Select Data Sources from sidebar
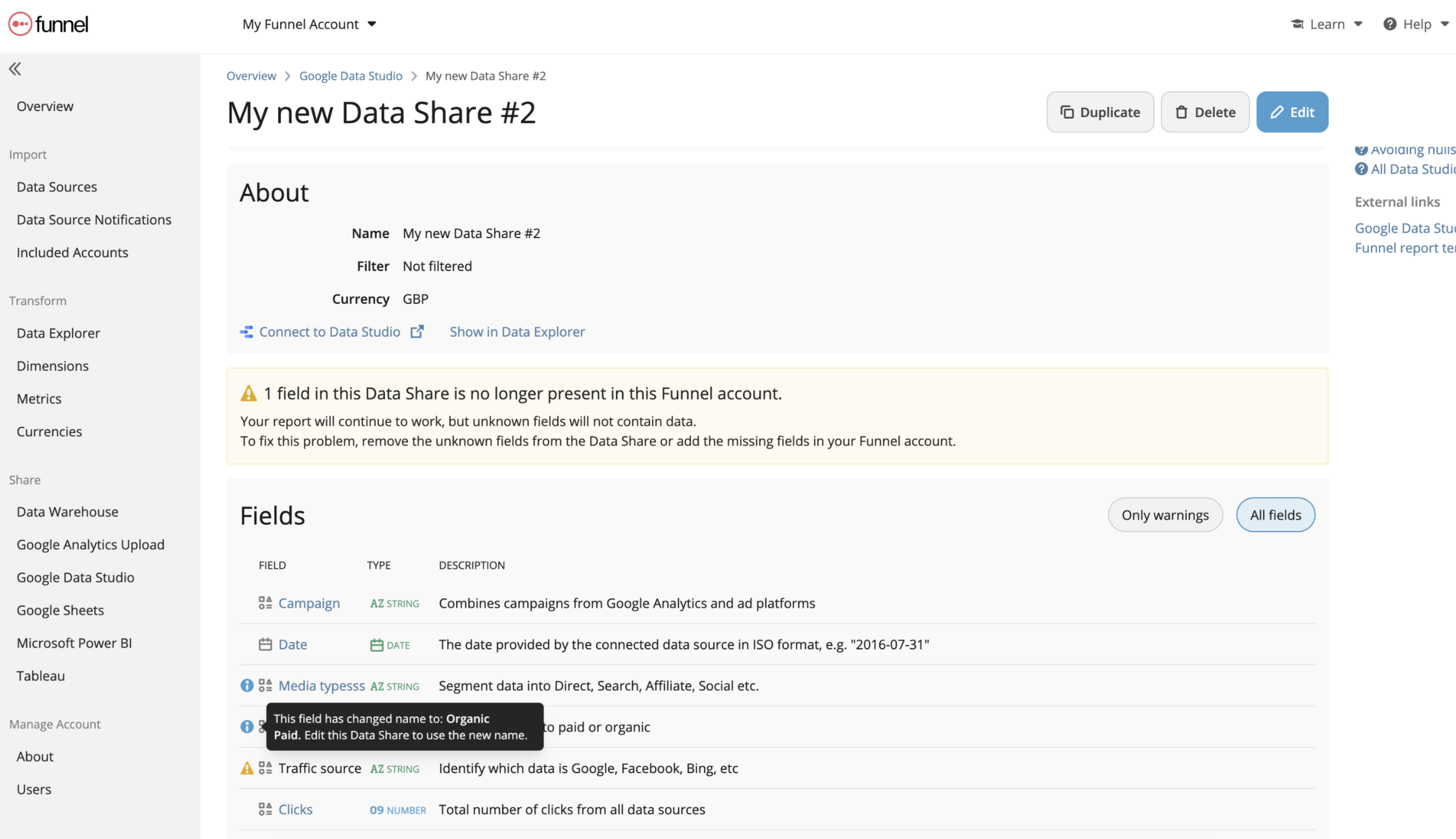The width and height of the screenshot is (1456, 839). click(x=56, y=186)
